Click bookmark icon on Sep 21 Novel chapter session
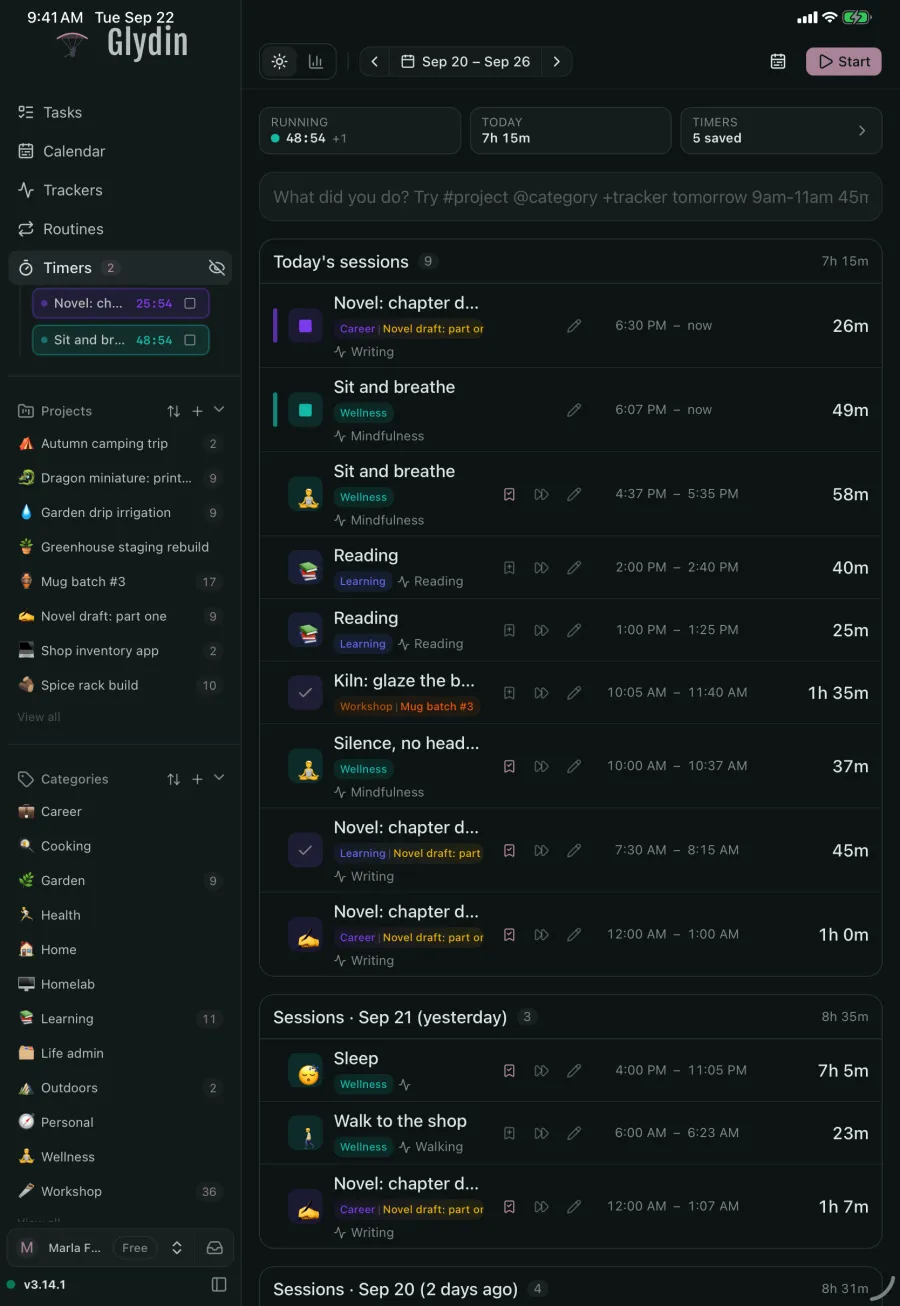900x1306 pixels. pos(509,1207)
